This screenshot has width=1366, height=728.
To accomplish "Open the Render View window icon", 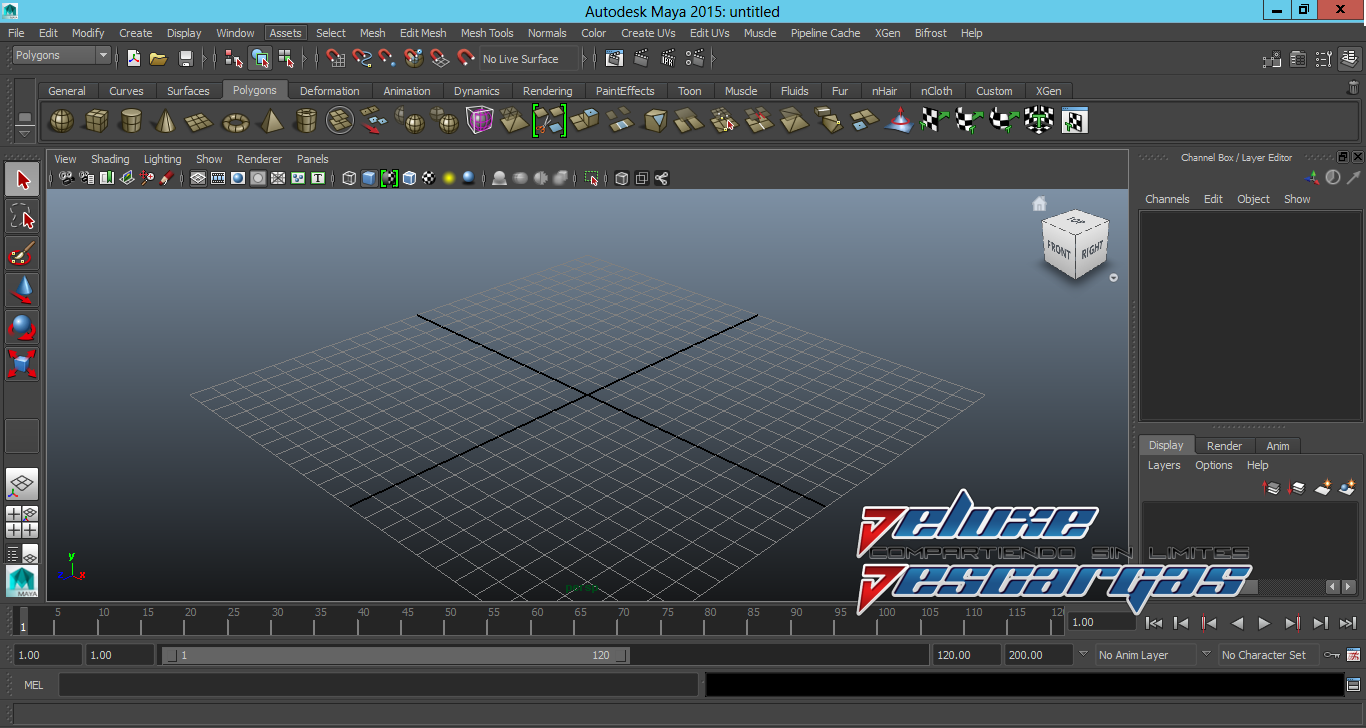I will (x=615, y=59).
